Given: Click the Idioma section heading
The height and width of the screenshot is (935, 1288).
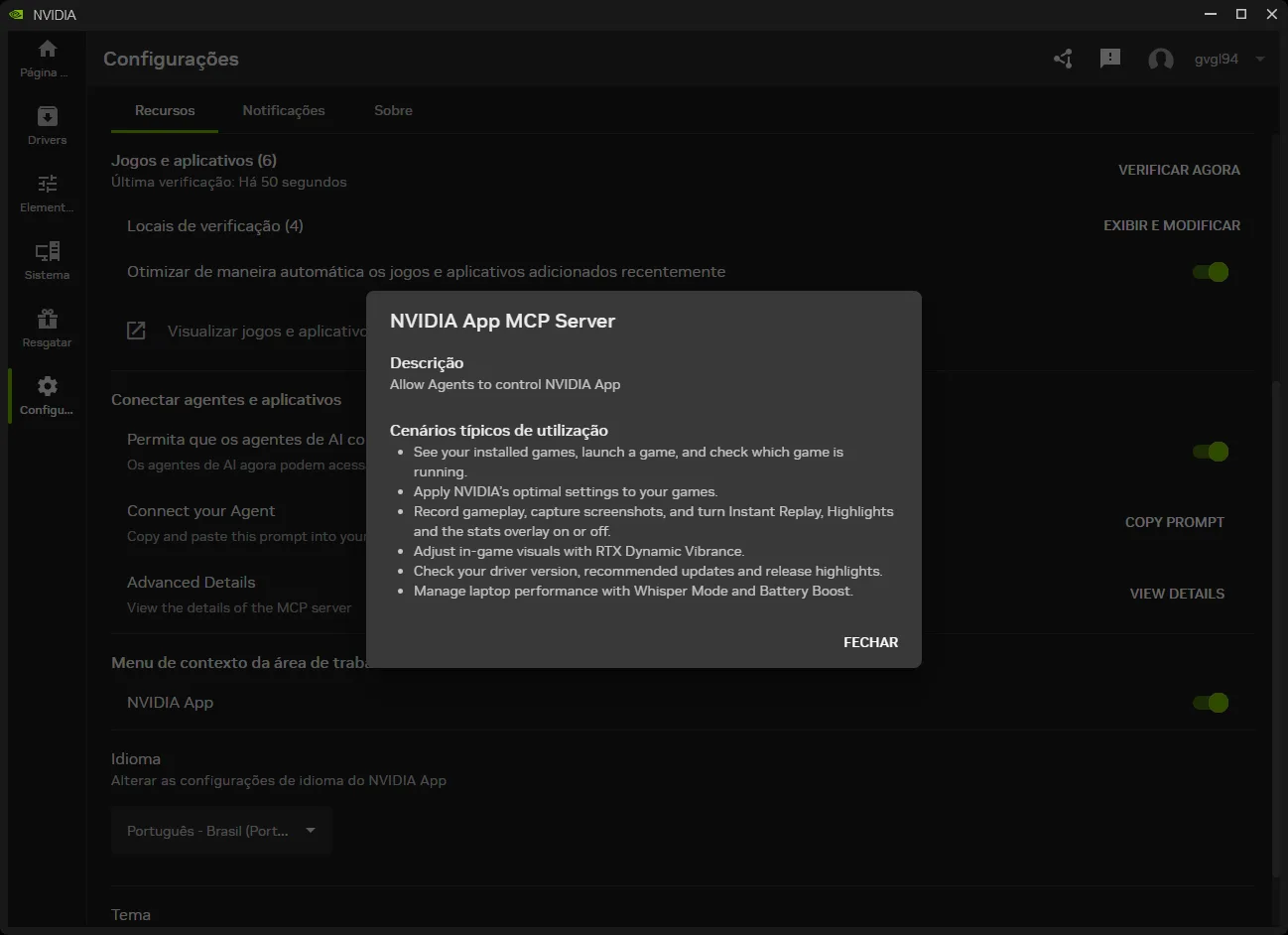Looking at the screenshot, I should 136,758.
